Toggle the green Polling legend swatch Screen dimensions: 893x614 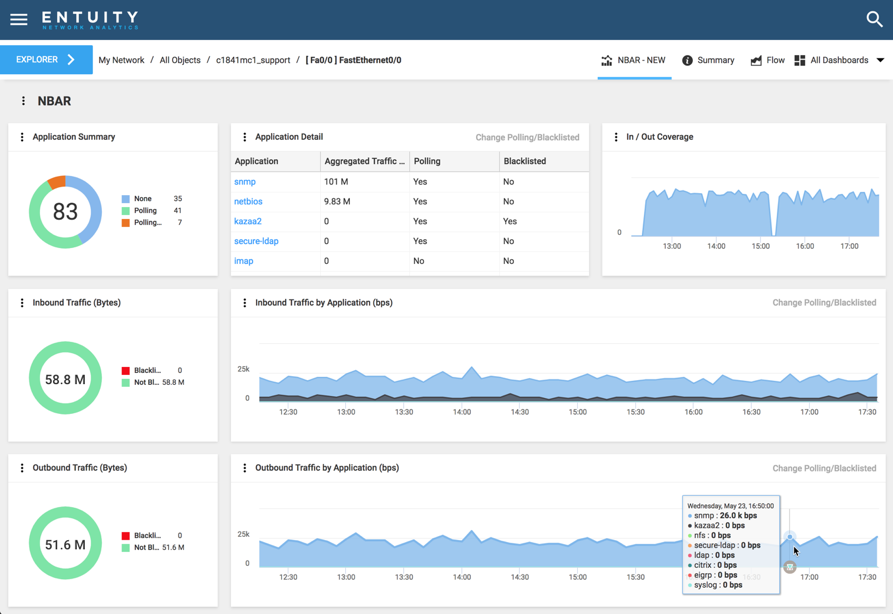pos(126,211)
